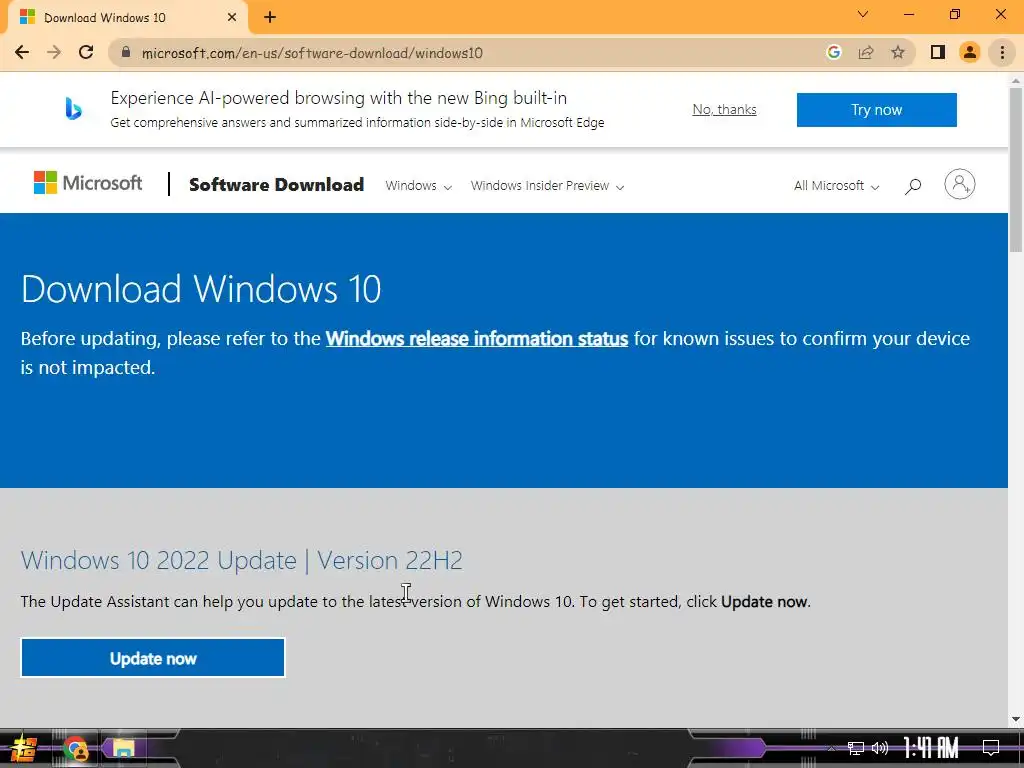Open the volume tray icon
This screenshot has width=1024, height=768.
click(880, 748)
